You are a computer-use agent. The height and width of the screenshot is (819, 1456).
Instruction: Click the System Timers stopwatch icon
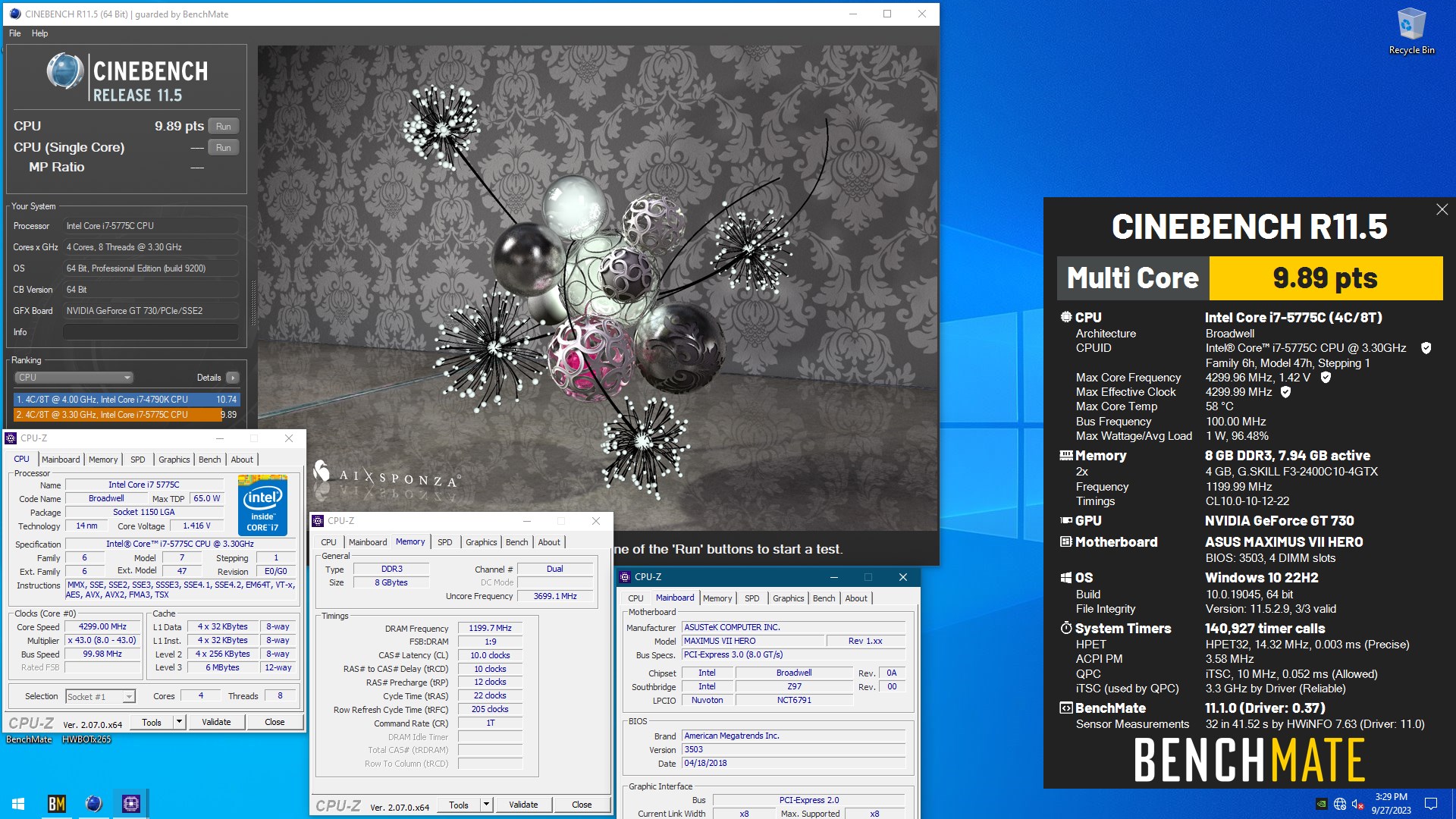[x=1065, y=628]
